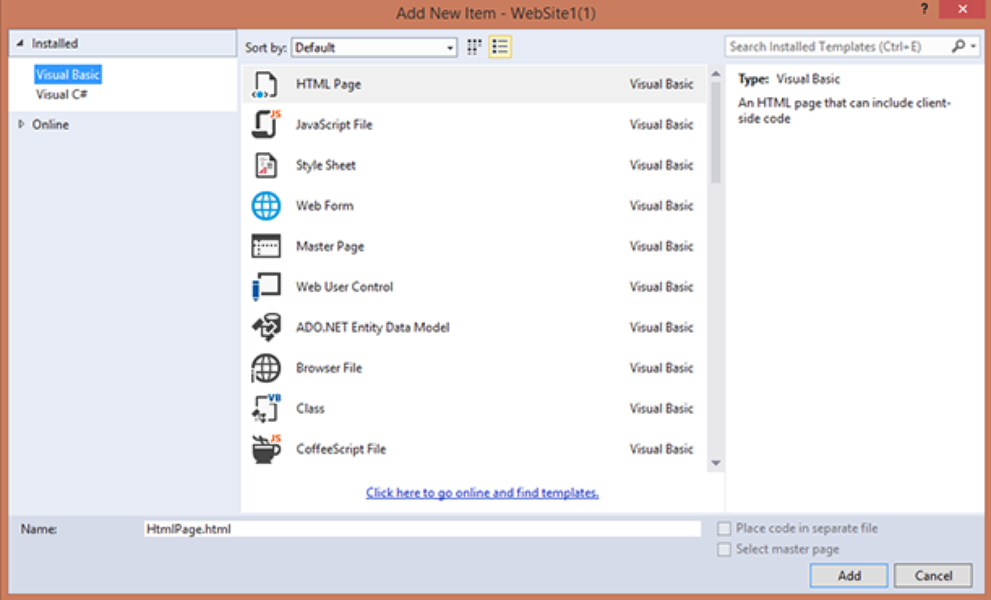The width and height of the screenshot is (991, 600).
Task: Click the "JavaScript File" template name
Action: 334,125
